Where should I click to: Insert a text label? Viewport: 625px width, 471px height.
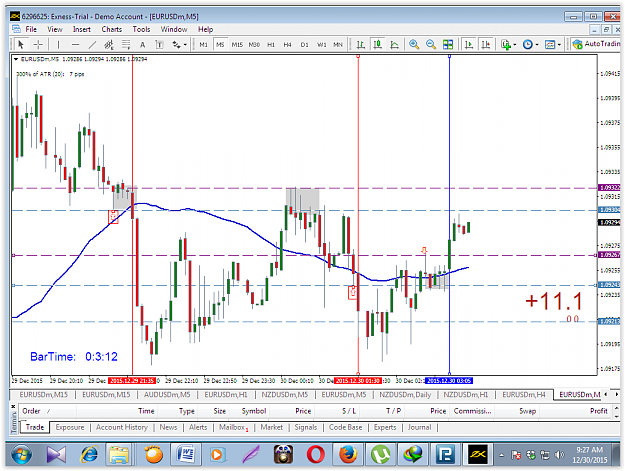[x=159, y=45]
